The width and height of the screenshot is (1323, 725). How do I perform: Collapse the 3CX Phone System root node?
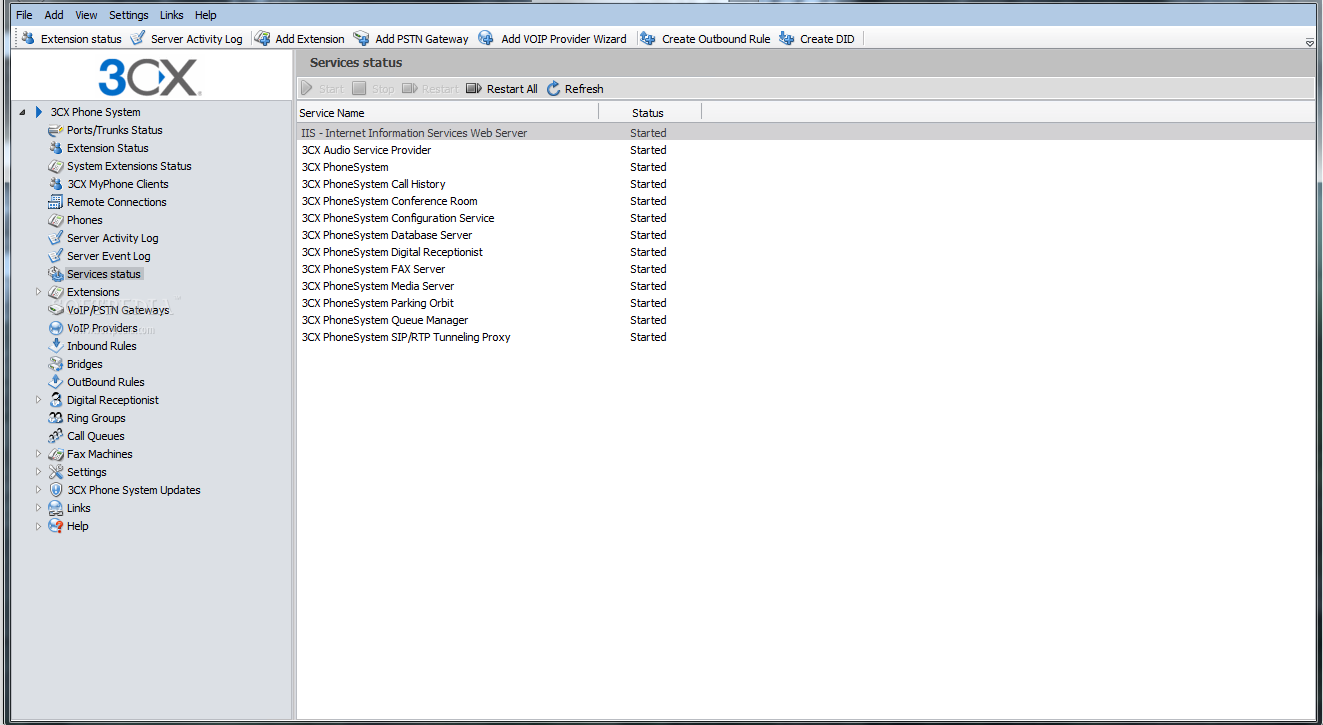[22, 112]
